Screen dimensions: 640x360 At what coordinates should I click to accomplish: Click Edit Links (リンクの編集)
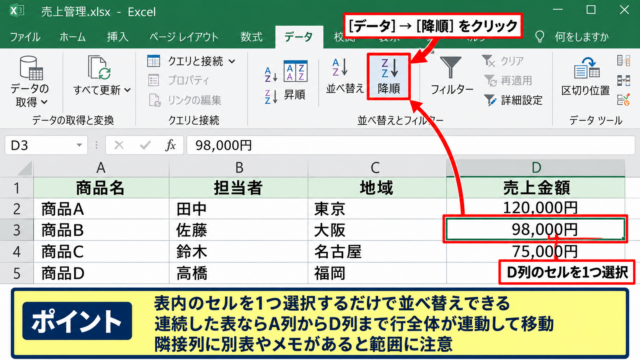click(185, 100)
